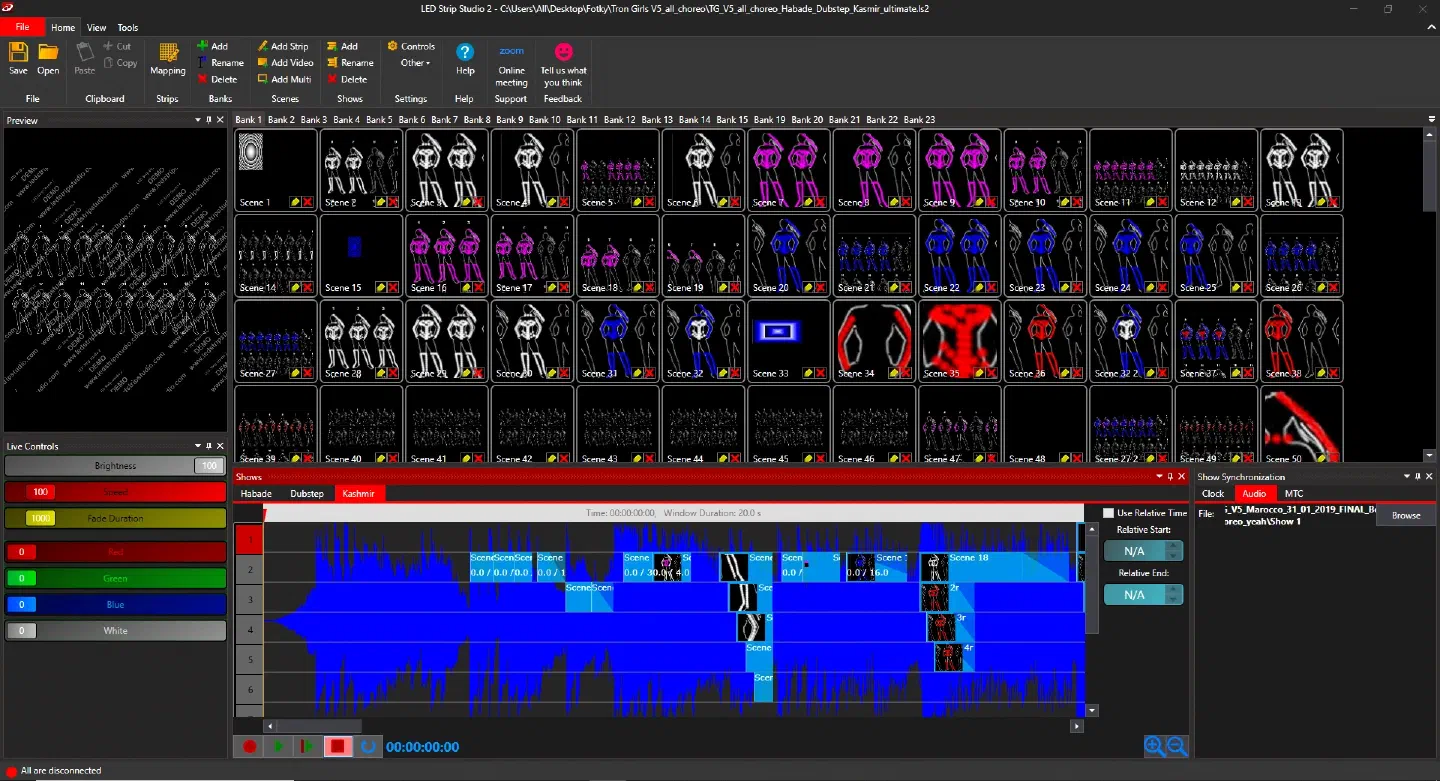Click the Browse button for audio file
This screenshot has width=1440, height=781.
(1406, 515)
